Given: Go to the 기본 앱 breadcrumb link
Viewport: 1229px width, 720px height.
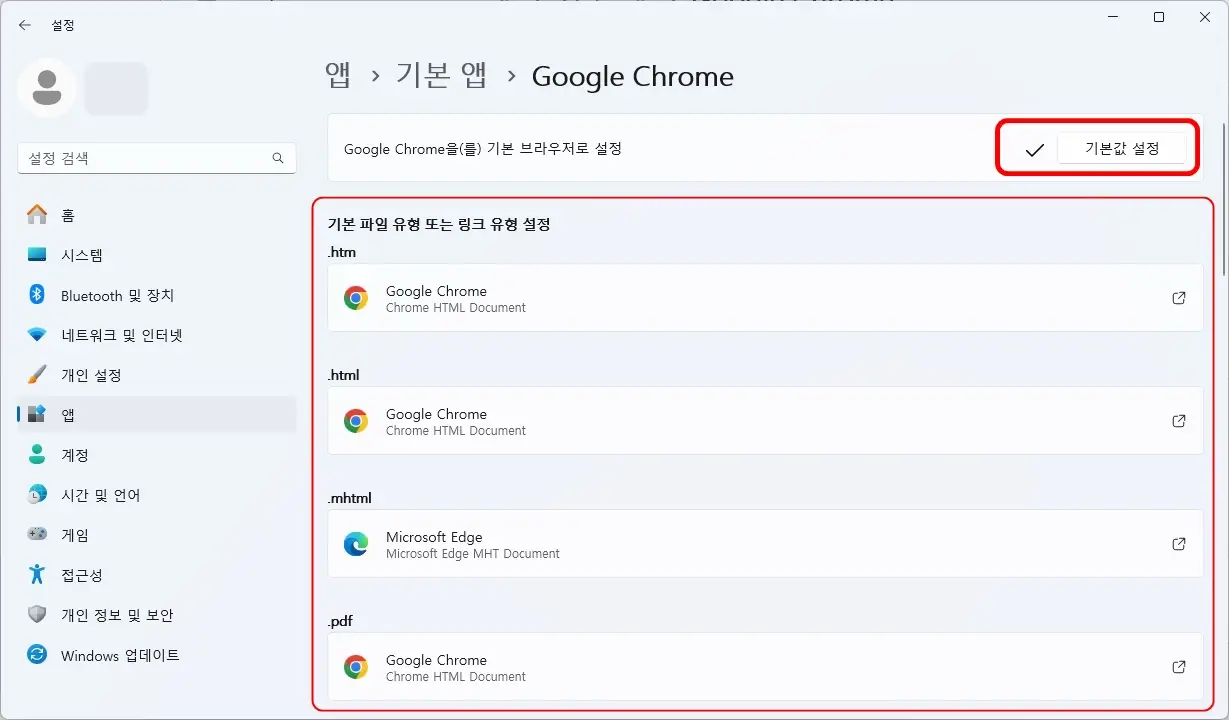Looking at the screenshot, I should pyautogui.click(x=442, y=76).
